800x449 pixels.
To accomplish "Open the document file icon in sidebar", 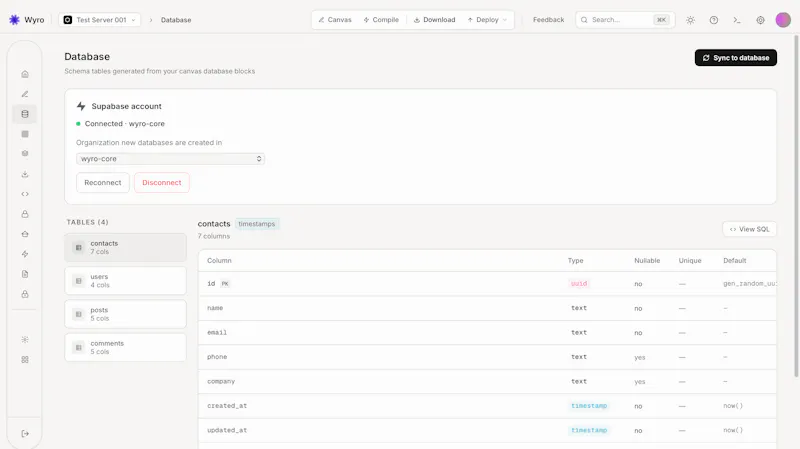I will click(x=25, y=274).
